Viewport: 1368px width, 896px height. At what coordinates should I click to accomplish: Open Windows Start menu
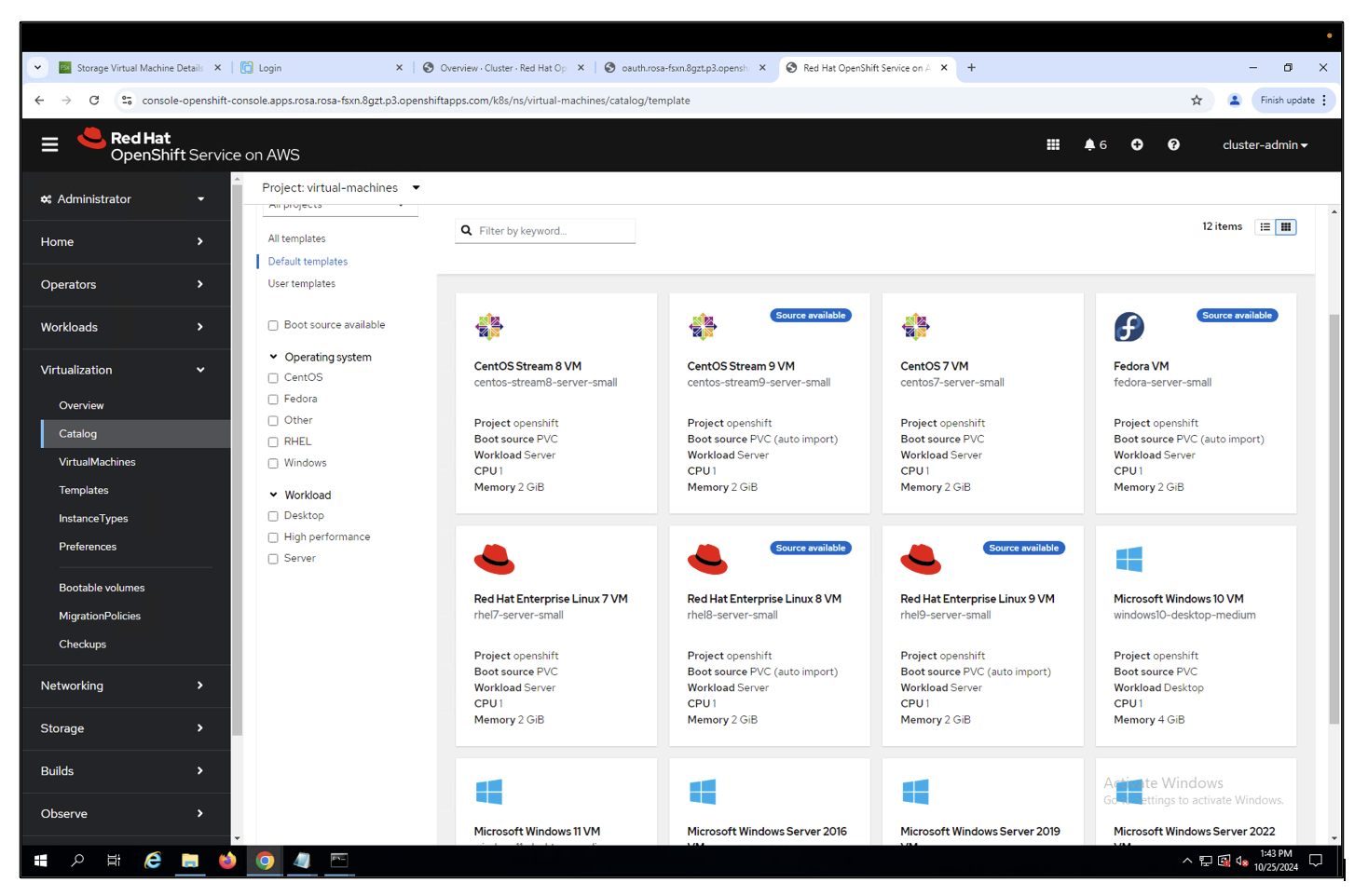41,861
